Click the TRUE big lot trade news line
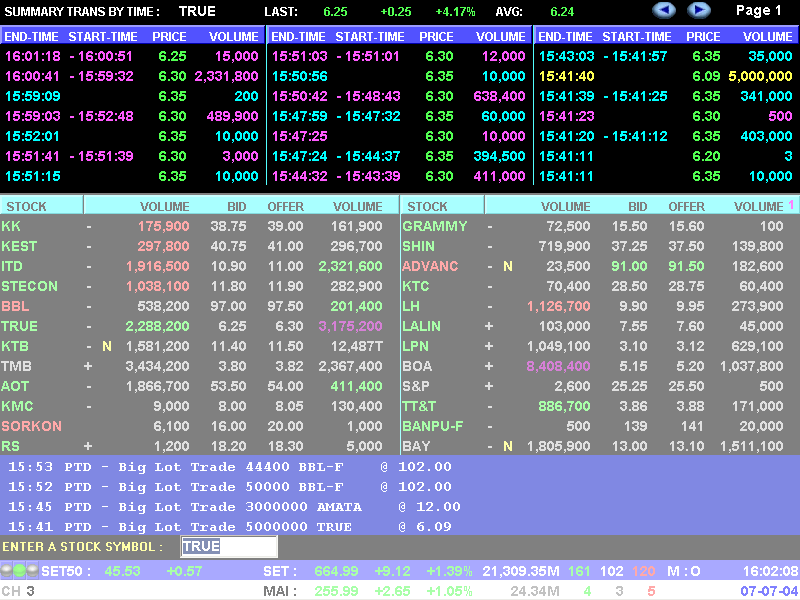 click(230, 527)
